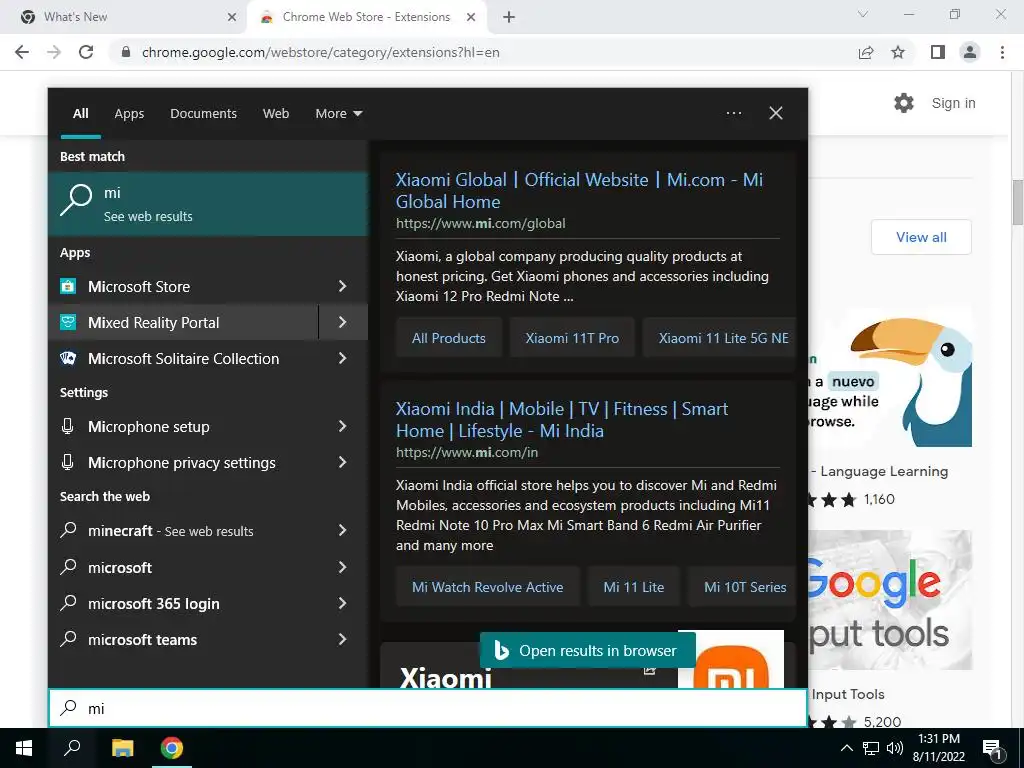The image size is (1024, 768).
Task: Open Chrome profile avatar
Action: pos(970,52)
